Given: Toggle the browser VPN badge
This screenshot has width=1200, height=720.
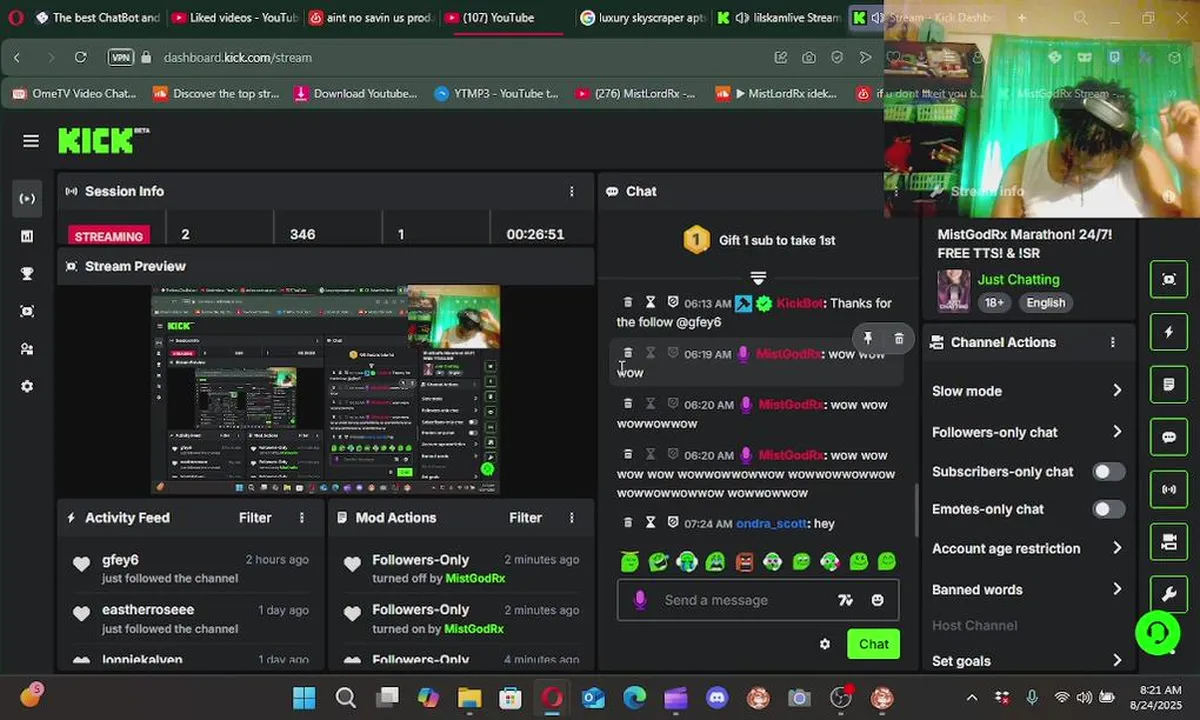Looking at the screenshot, I should 120,58.
